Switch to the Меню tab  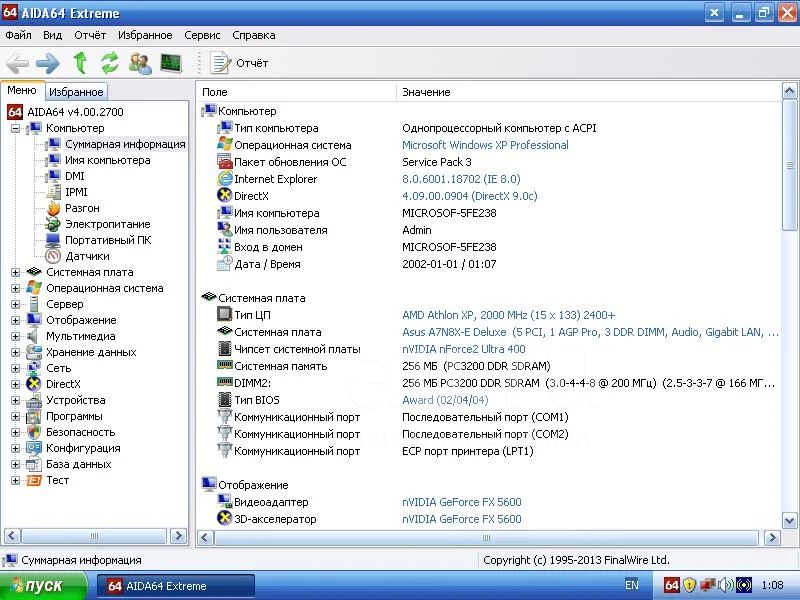click(22, 90)
